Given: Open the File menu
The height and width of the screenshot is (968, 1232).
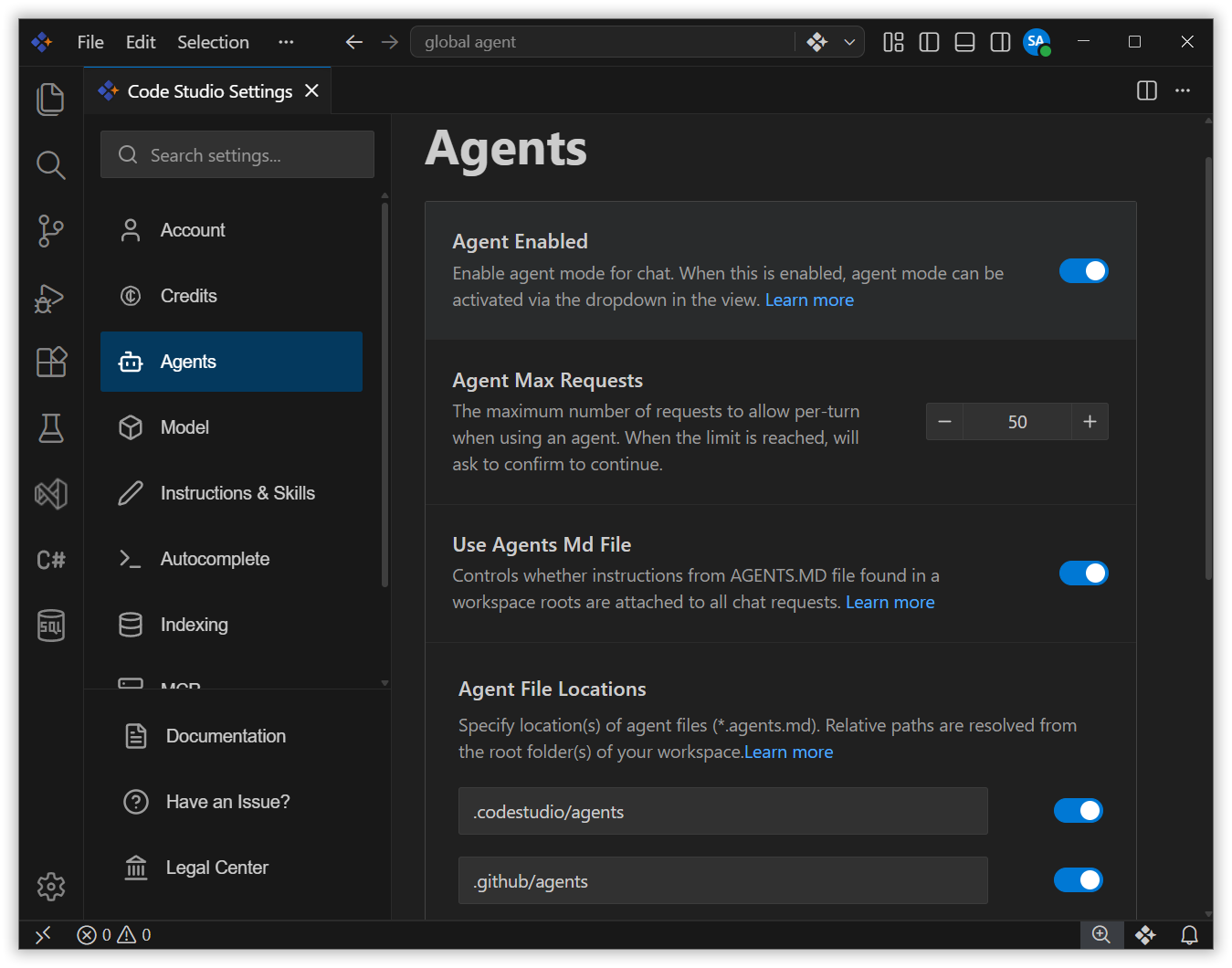Looking at the screenshot, I should [x=90, y=42].
